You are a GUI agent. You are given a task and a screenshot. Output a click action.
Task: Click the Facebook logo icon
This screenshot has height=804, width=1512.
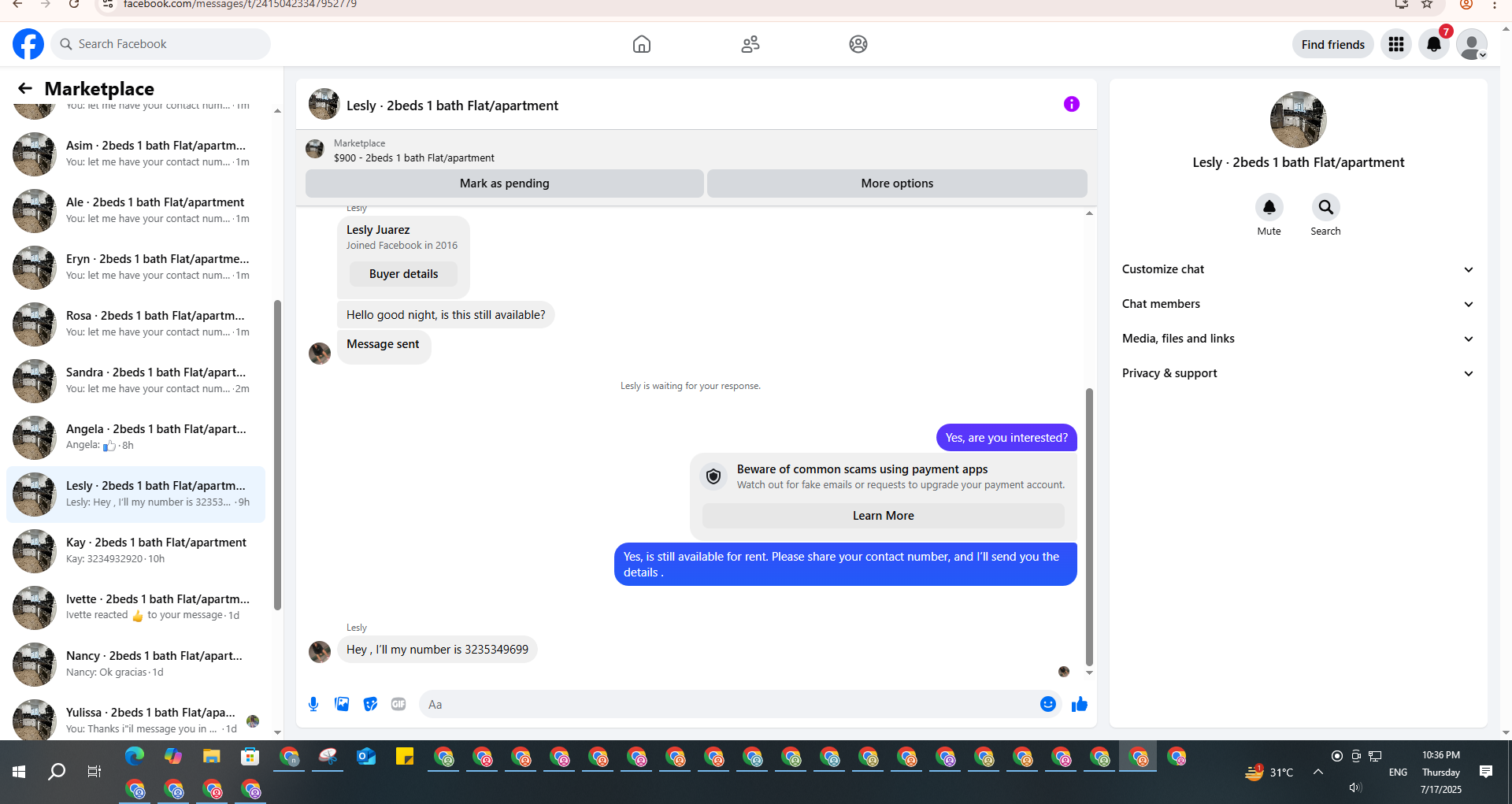tap(28, 44)
